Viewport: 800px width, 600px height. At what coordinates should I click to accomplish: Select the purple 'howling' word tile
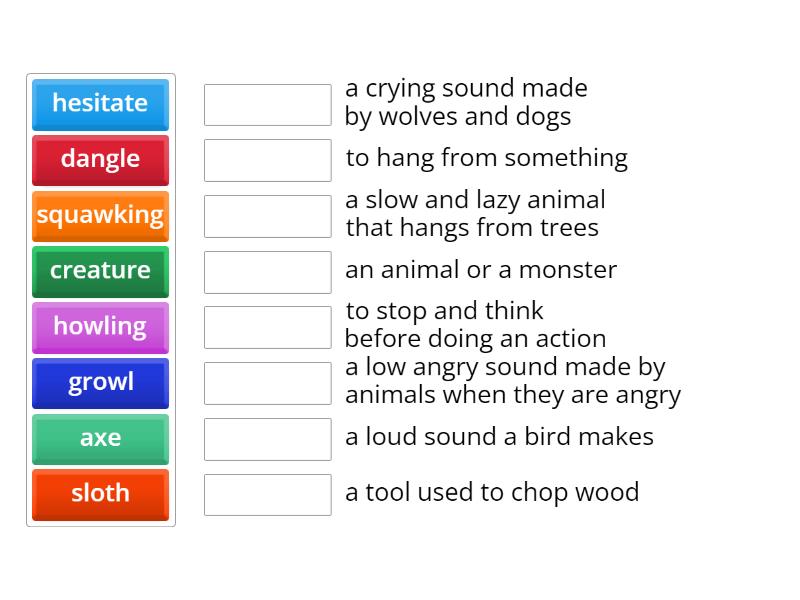pos(100,327)
